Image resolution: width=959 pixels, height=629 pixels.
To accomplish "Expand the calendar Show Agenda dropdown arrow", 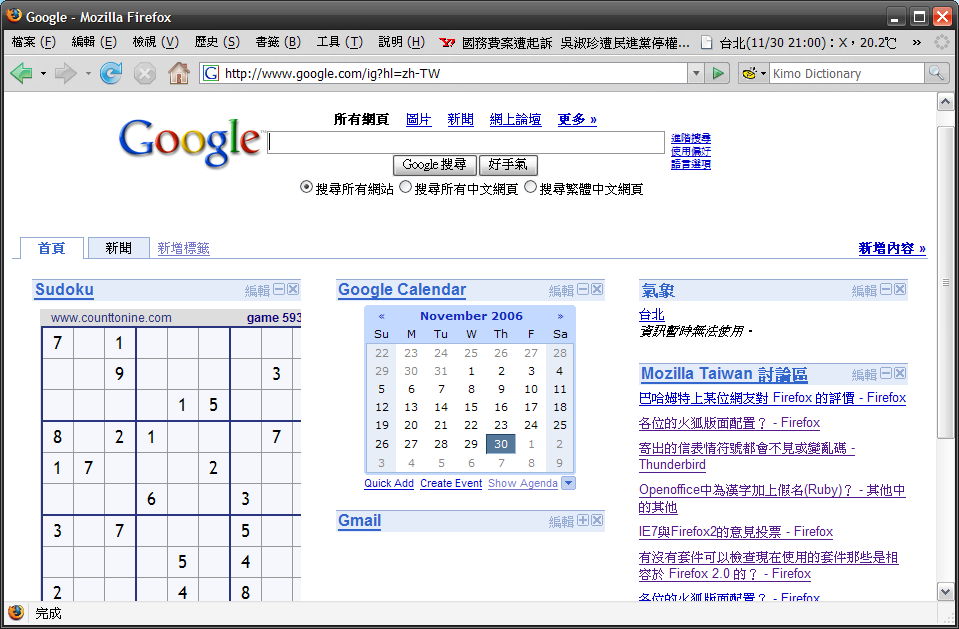I will tap(568, 483).
